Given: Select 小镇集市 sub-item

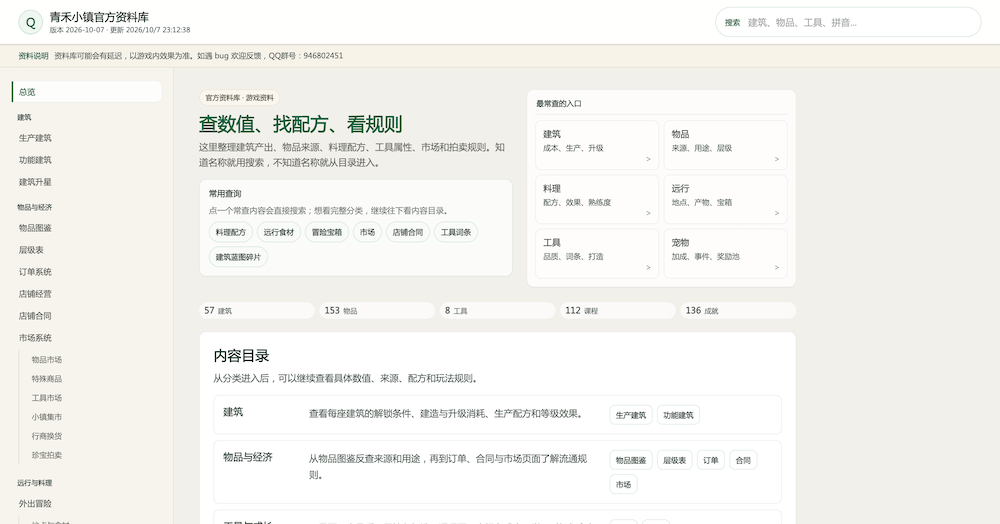Looking at the screenshot, I should point(47,417).
